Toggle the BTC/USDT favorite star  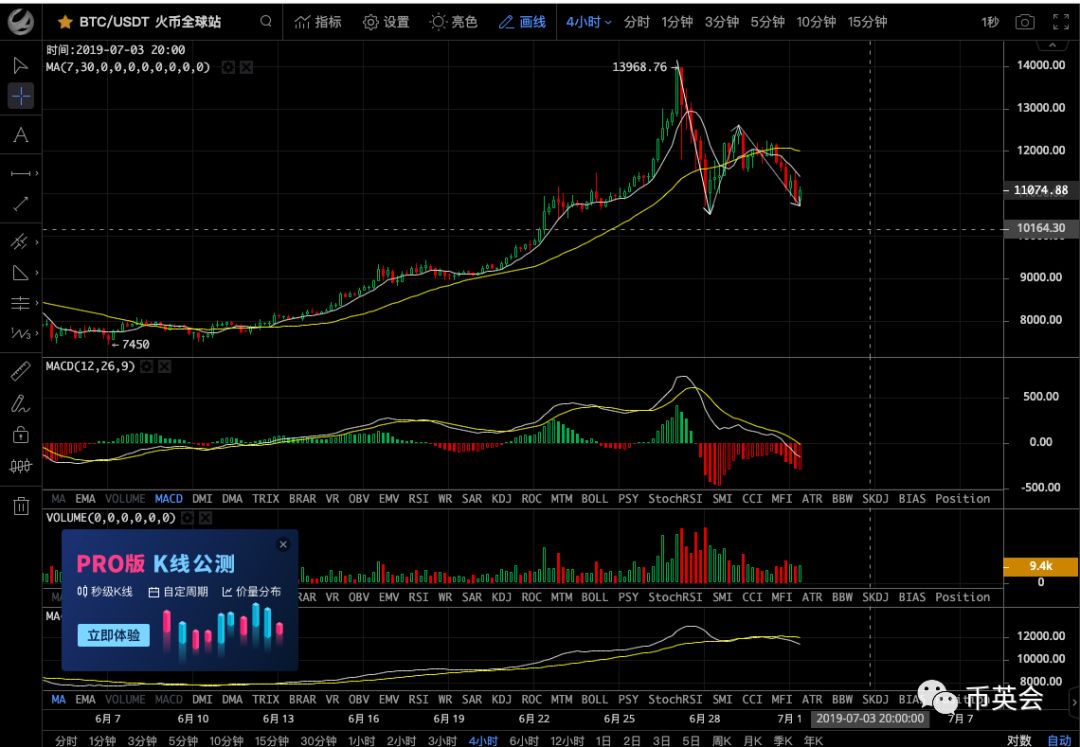65,22
